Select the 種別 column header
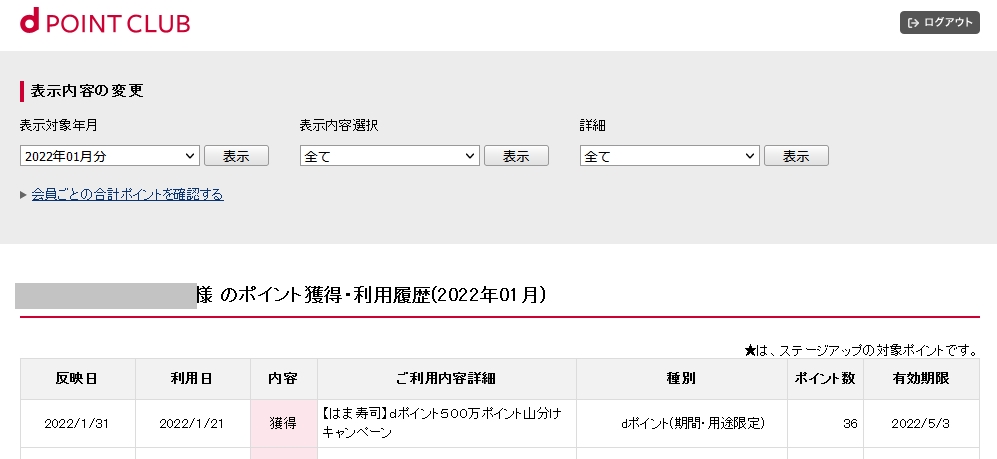The width and height of the screenshot is (997, 459). [x=681, y=379]
